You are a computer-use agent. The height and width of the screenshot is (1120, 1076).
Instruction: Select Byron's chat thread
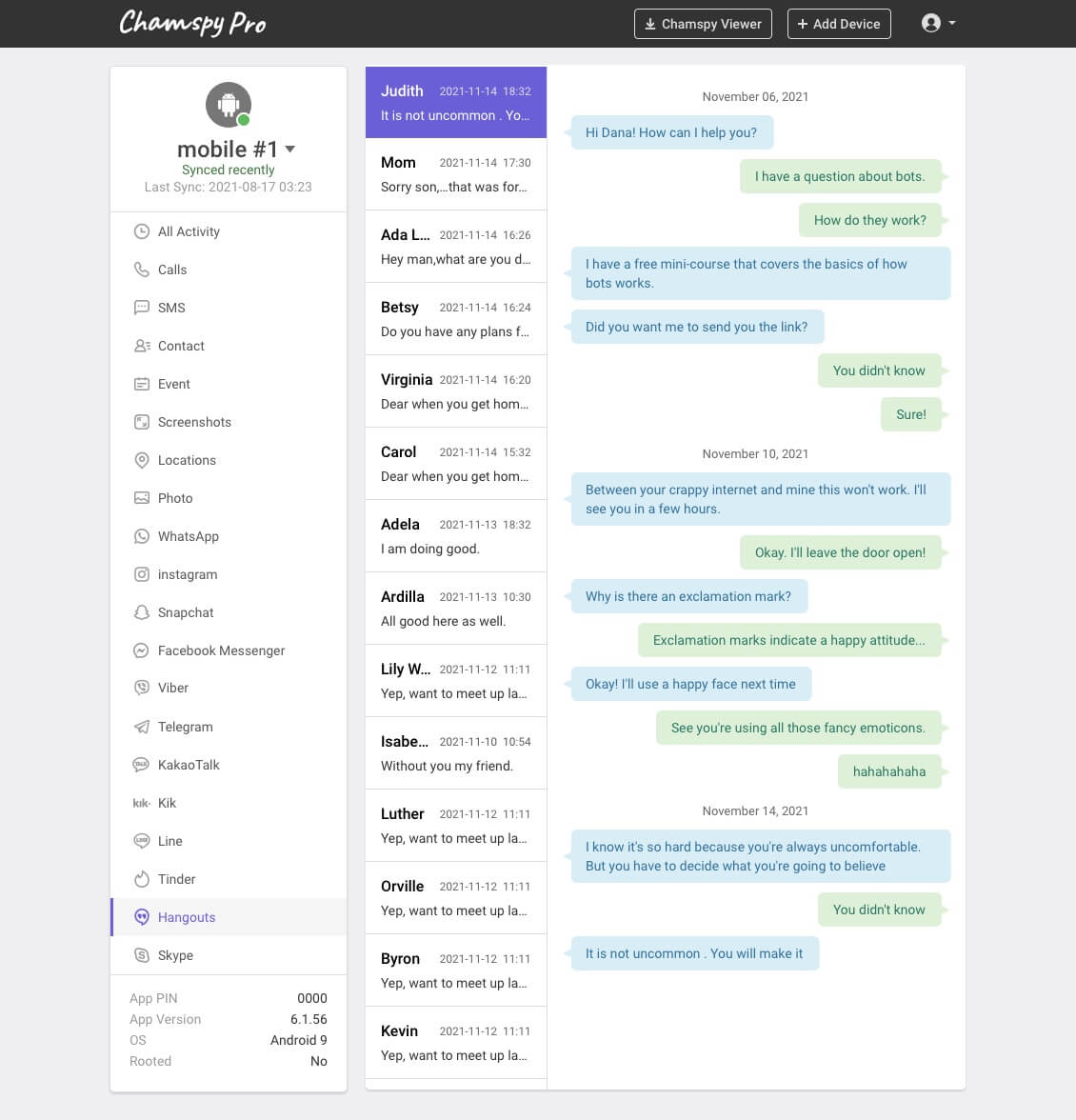click(x=455, y=970)
